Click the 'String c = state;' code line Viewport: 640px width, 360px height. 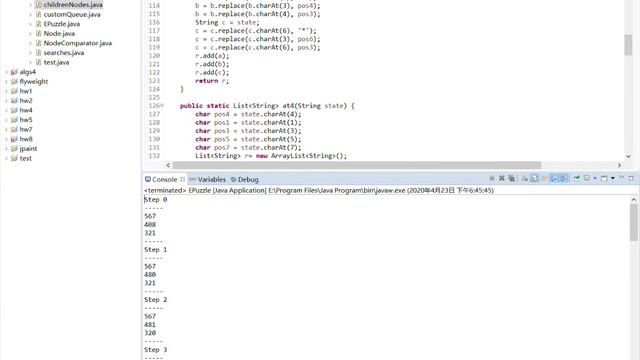tap(227, 22)
